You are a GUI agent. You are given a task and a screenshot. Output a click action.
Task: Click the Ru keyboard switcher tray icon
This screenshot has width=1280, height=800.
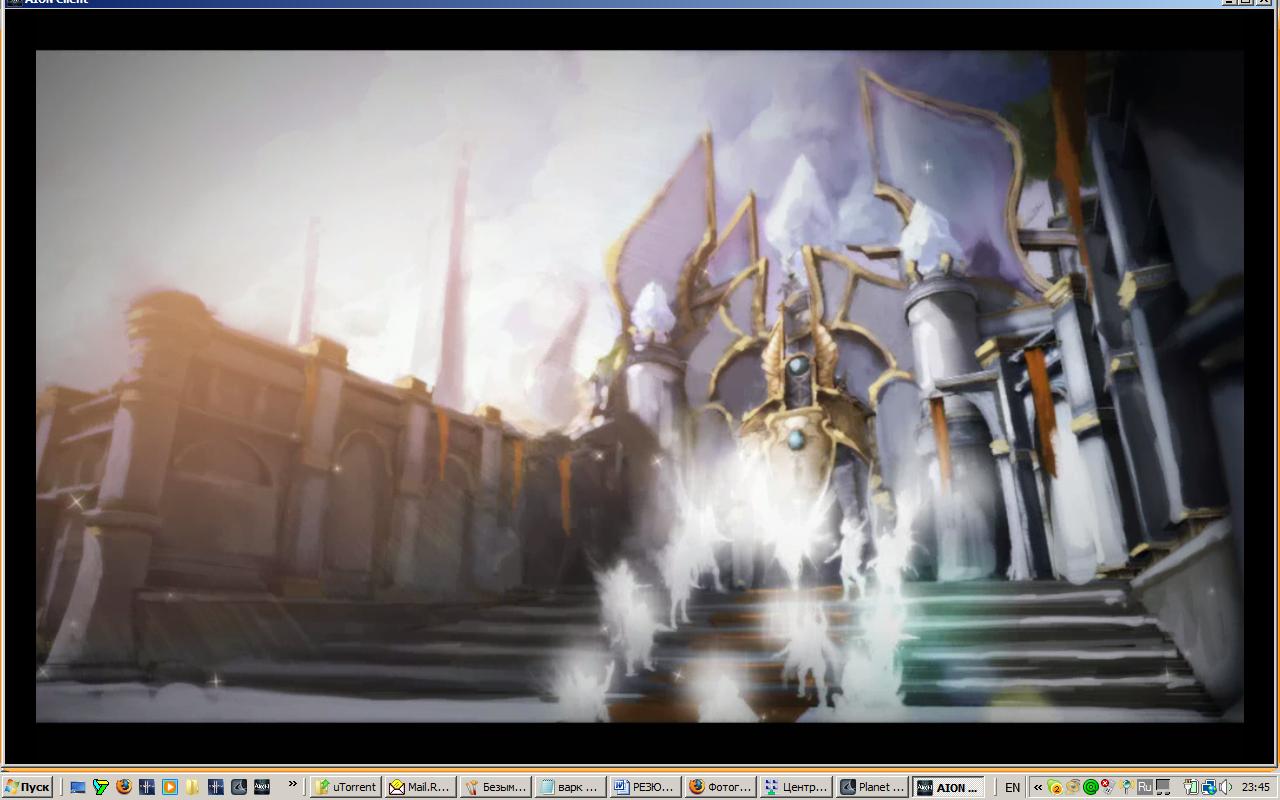pyautogui.click(x=1145, y=787)
